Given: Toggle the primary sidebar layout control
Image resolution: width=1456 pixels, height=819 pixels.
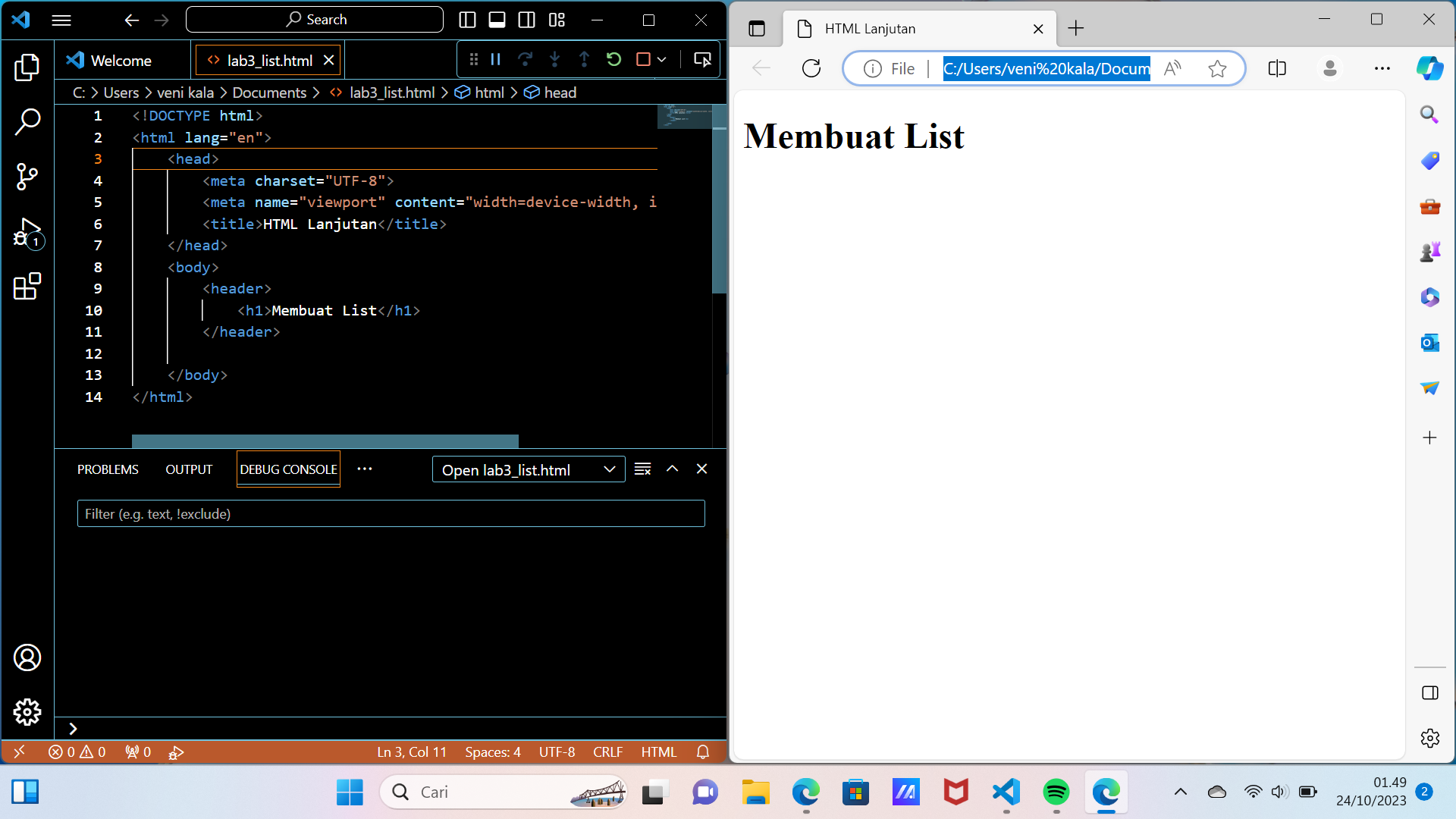Looking at the screenshot, I should (468, 20).
